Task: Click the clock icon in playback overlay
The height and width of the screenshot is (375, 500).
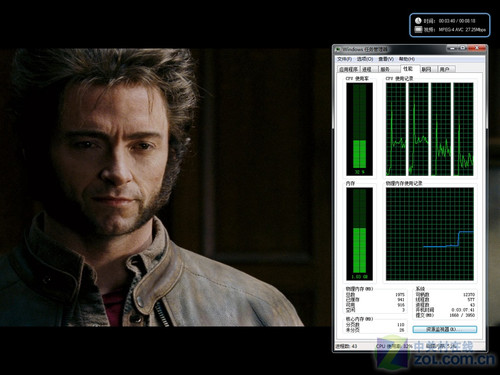Action: point(418,20)
